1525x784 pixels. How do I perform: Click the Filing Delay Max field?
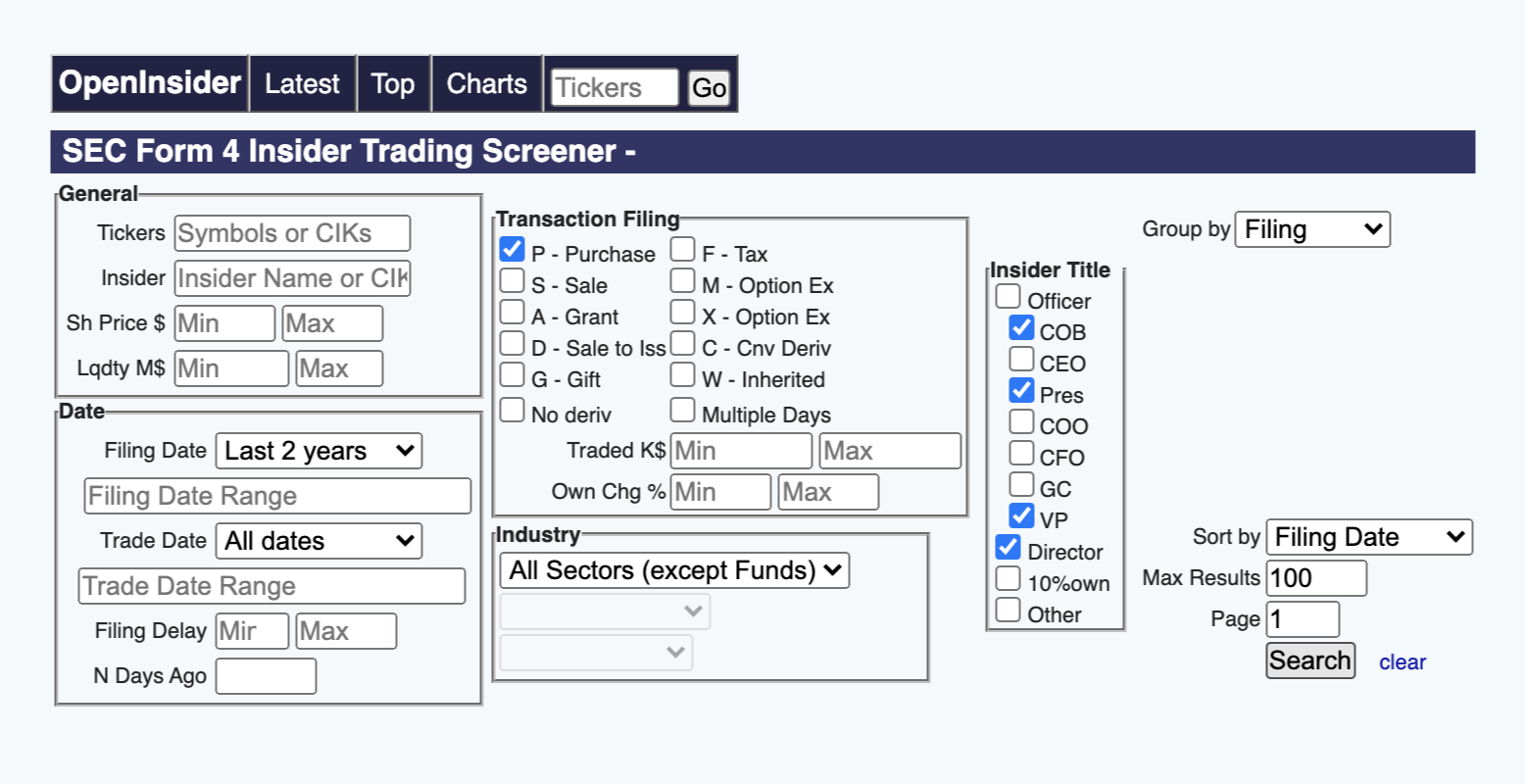tap(346, 631)
